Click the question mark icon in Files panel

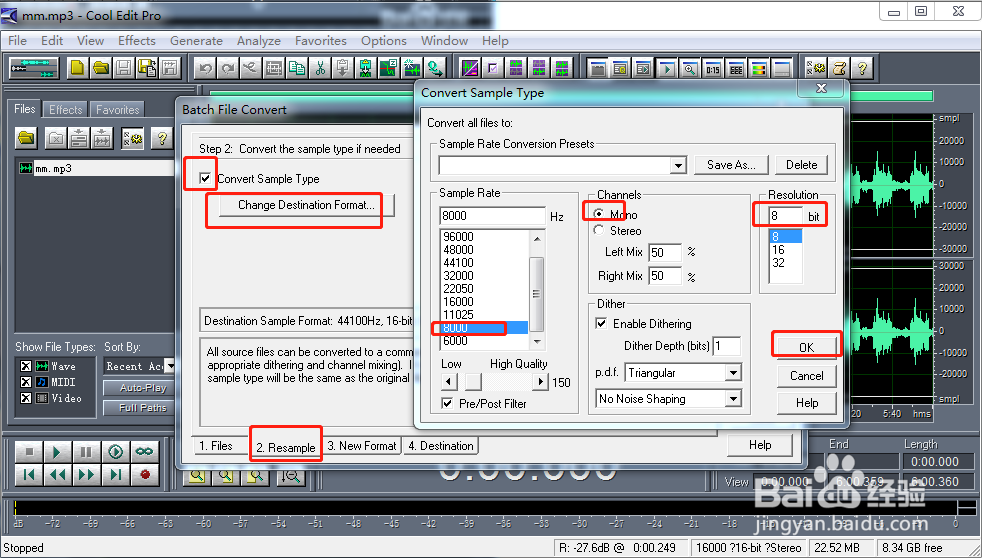click(x=162, y=138)
